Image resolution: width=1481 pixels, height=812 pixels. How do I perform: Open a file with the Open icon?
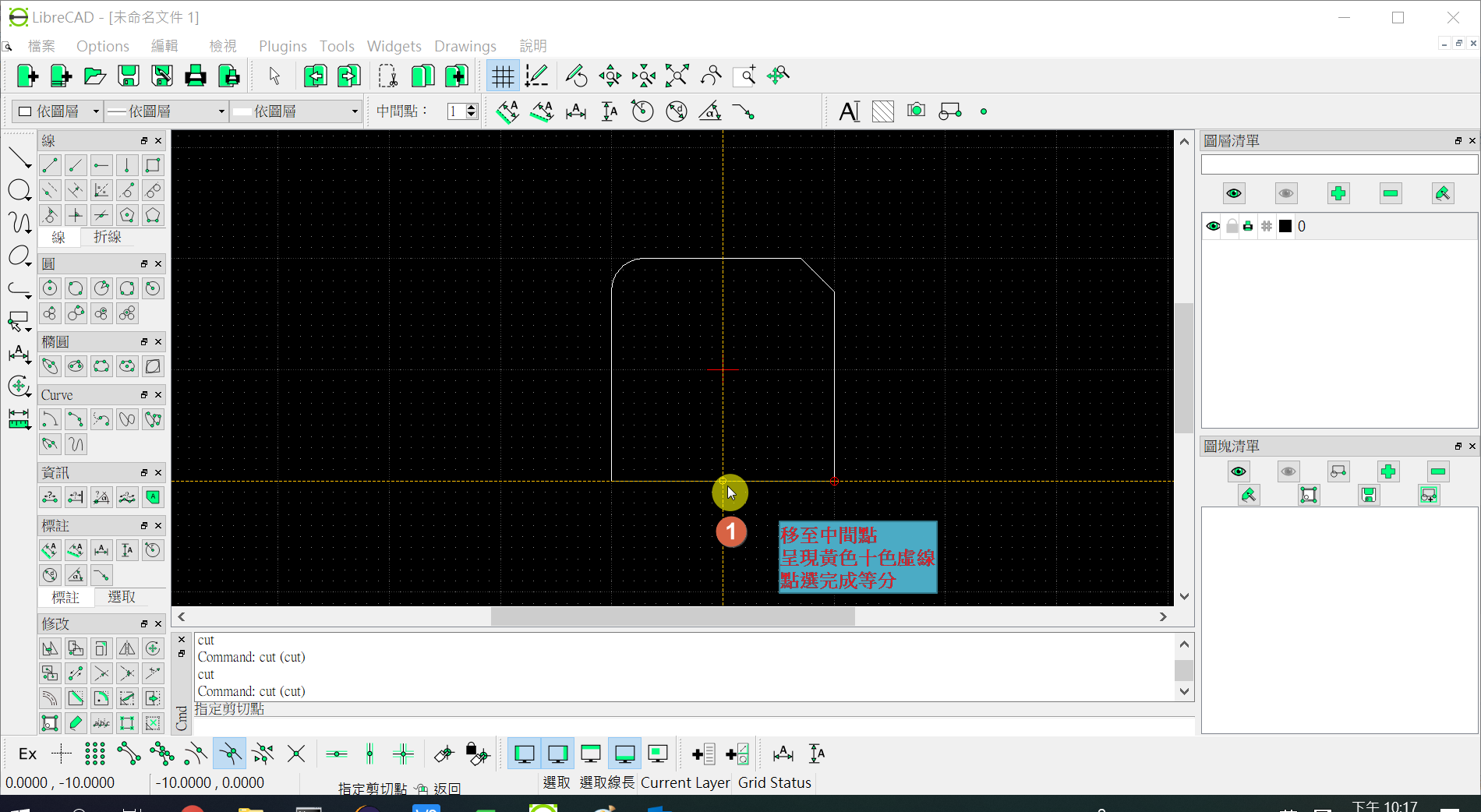pos(95,76)
